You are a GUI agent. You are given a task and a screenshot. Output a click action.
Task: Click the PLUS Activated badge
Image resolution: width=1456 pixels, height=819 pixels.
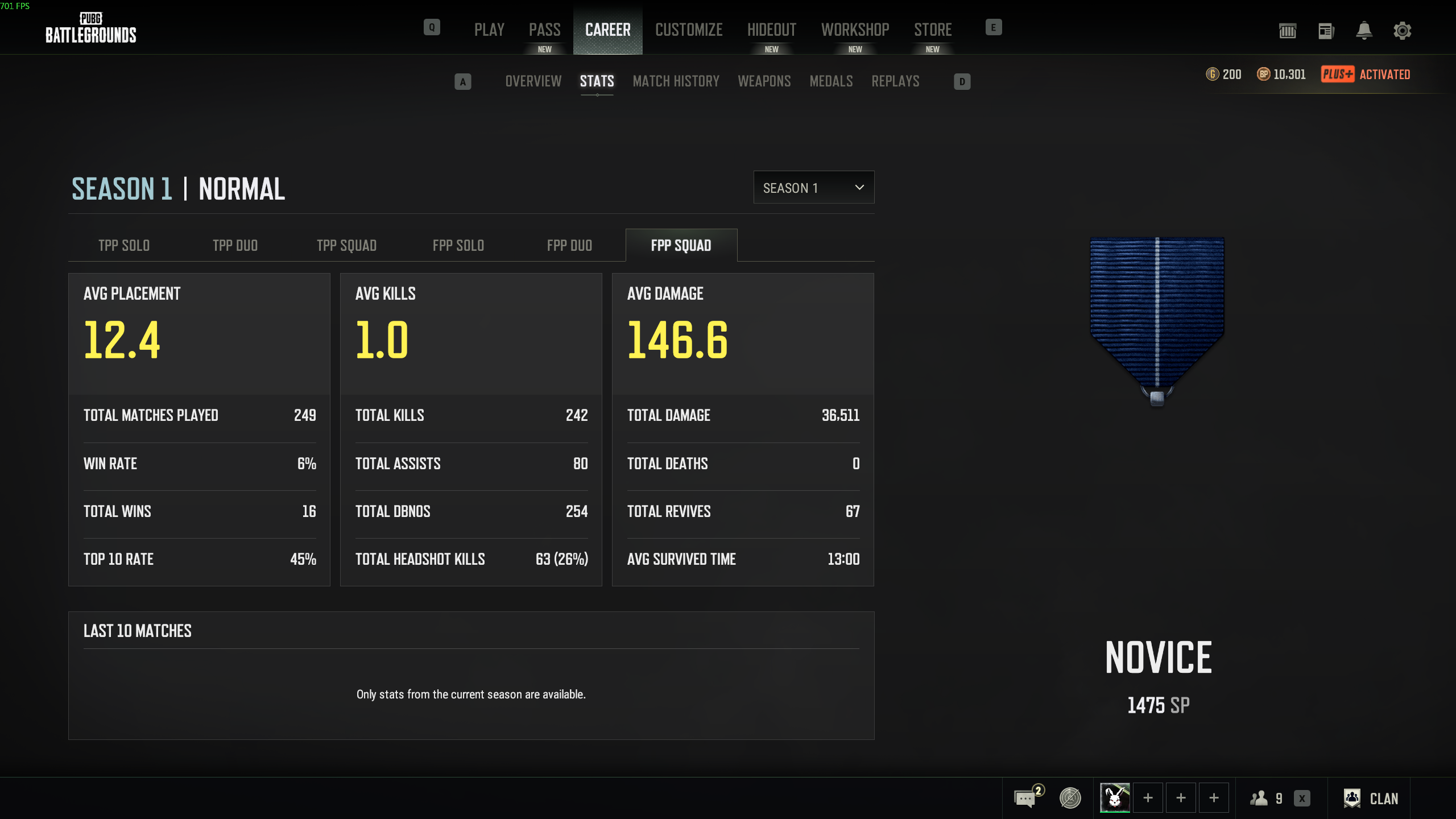pyautogui.click(x=1365, y=75)
